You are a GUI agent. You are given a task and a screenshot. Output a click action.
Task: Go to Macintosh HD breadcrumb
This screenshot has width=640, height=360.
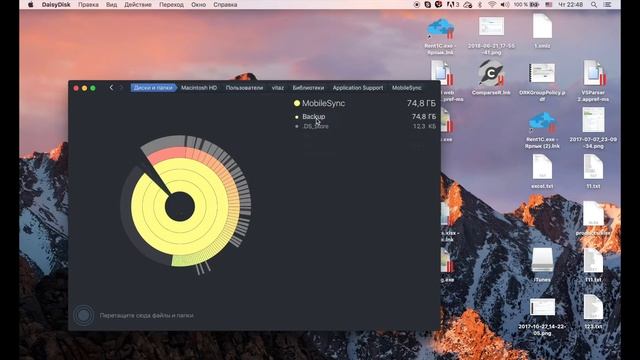pos(199,87)
